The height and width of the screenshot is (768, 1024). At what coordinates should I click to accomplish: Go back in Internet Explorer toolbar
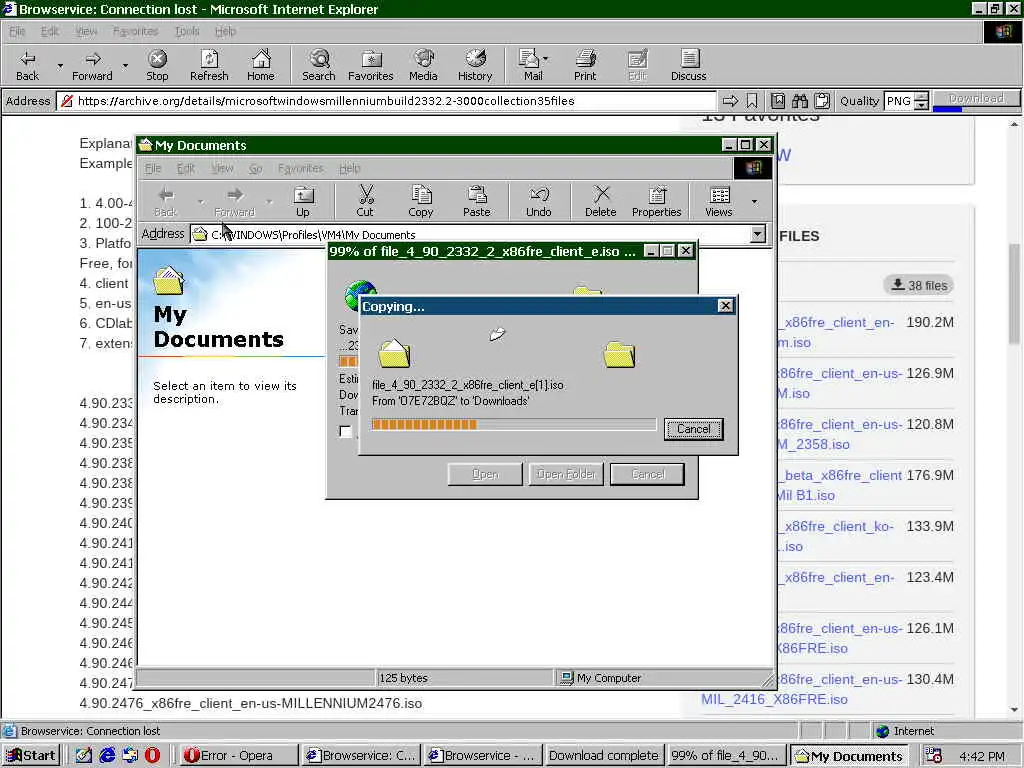tap(27, 66)
